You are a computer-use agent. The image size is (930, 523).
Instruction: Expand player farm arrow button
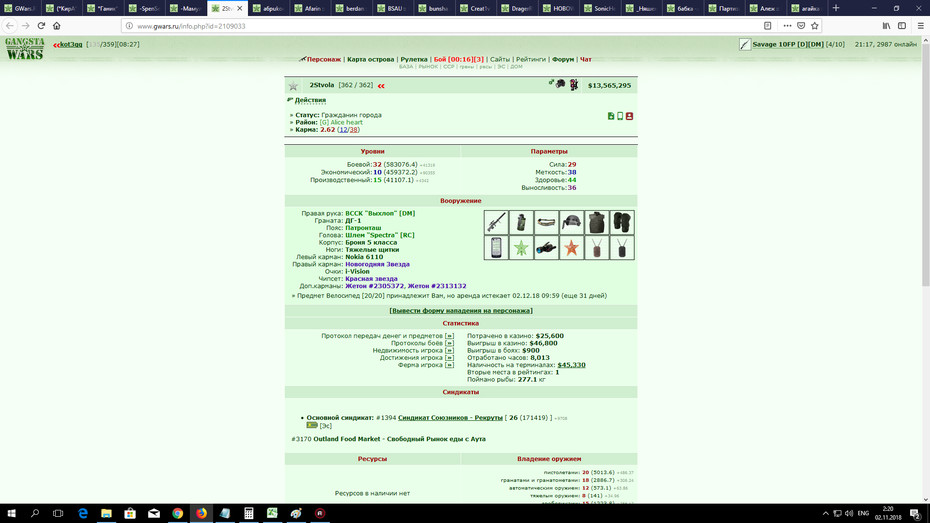[x=449, y=365]
